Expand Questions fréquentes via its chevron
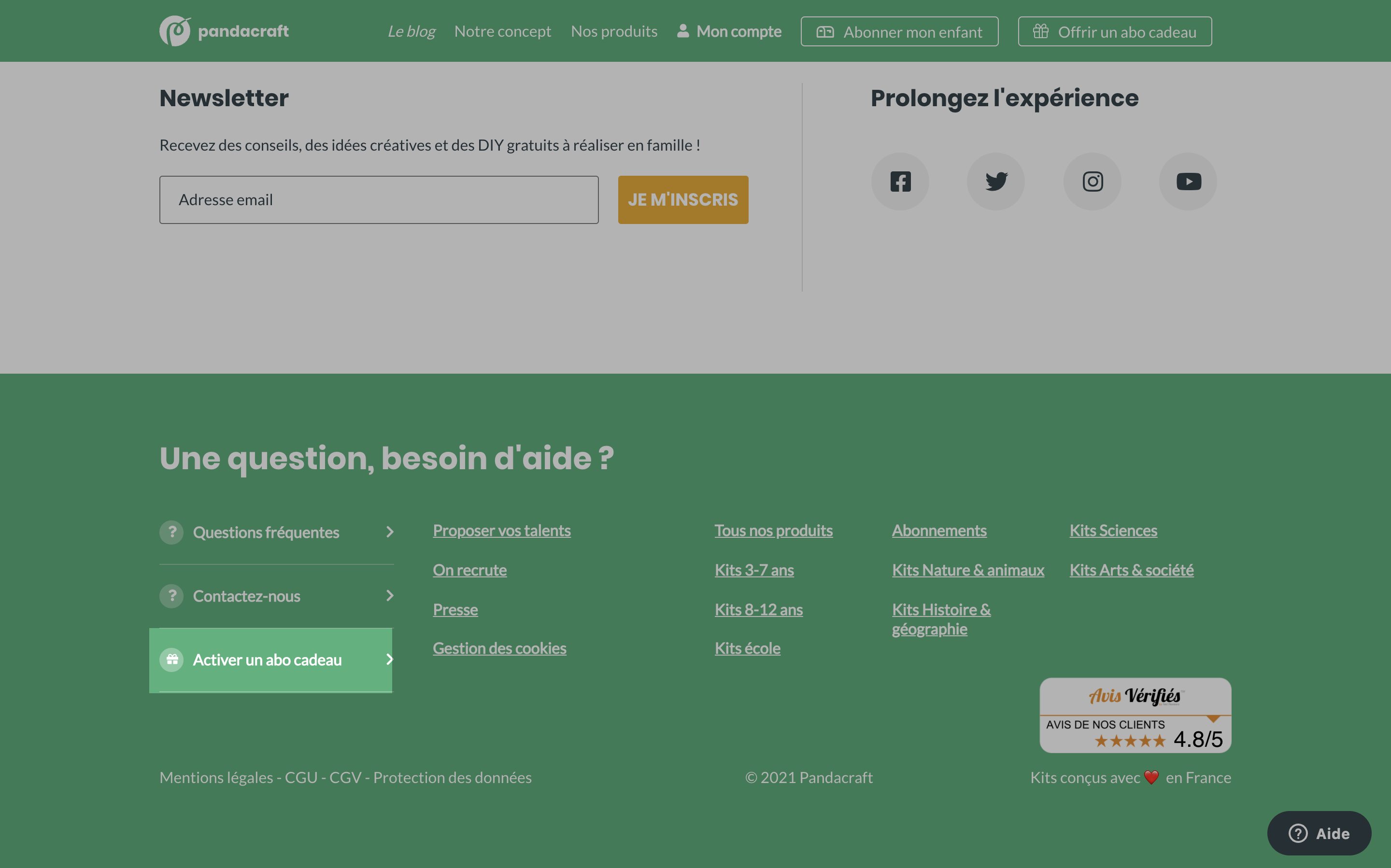 tap(390, 532)
